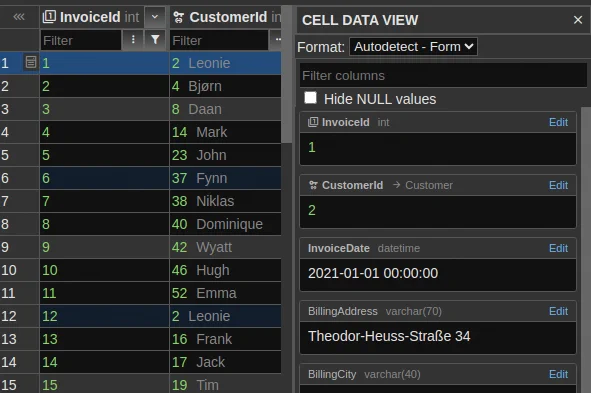
Task: Click the Cell Data View vertical scrollbar
Action: 586,249
